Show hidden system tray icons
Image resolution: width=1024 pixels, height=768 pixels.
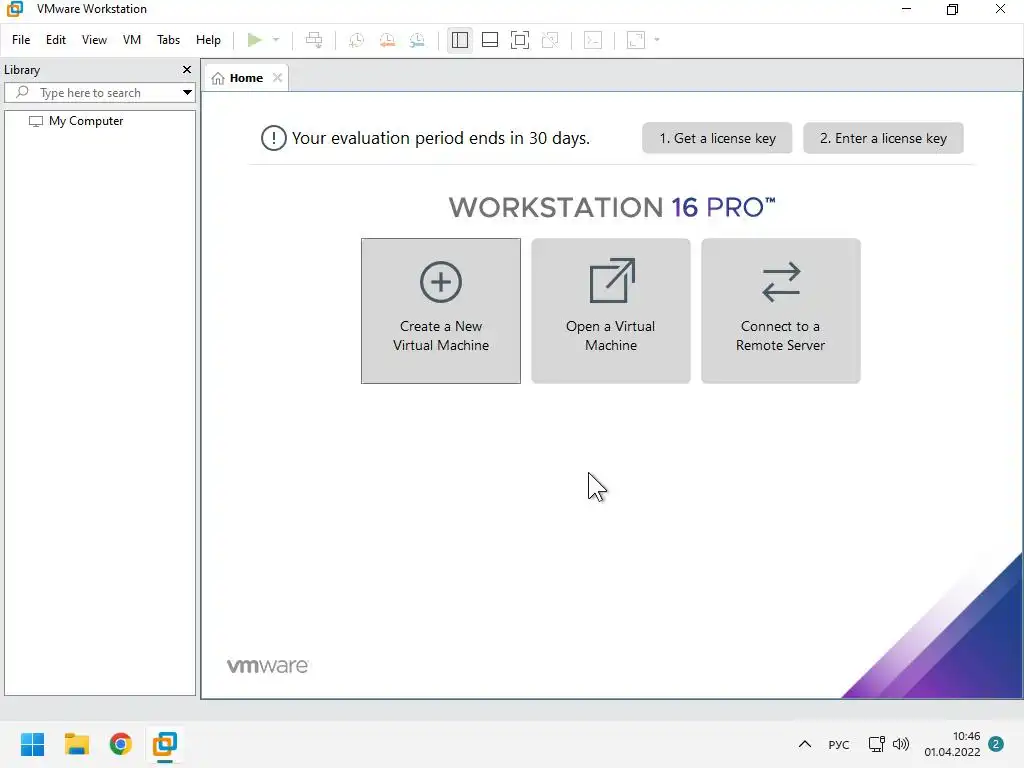[x=805, y=744]
